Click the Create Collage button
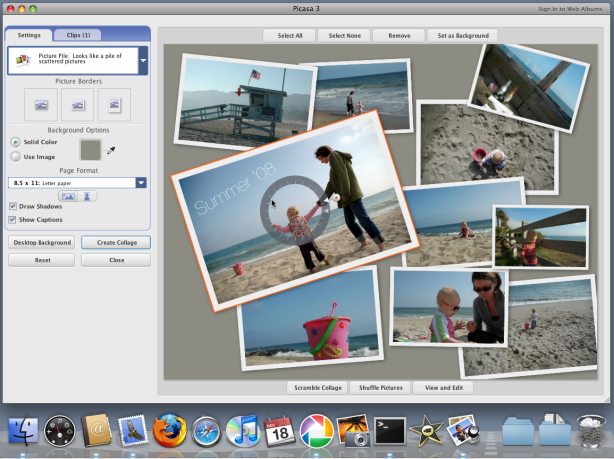 click(x=116, y=242)
